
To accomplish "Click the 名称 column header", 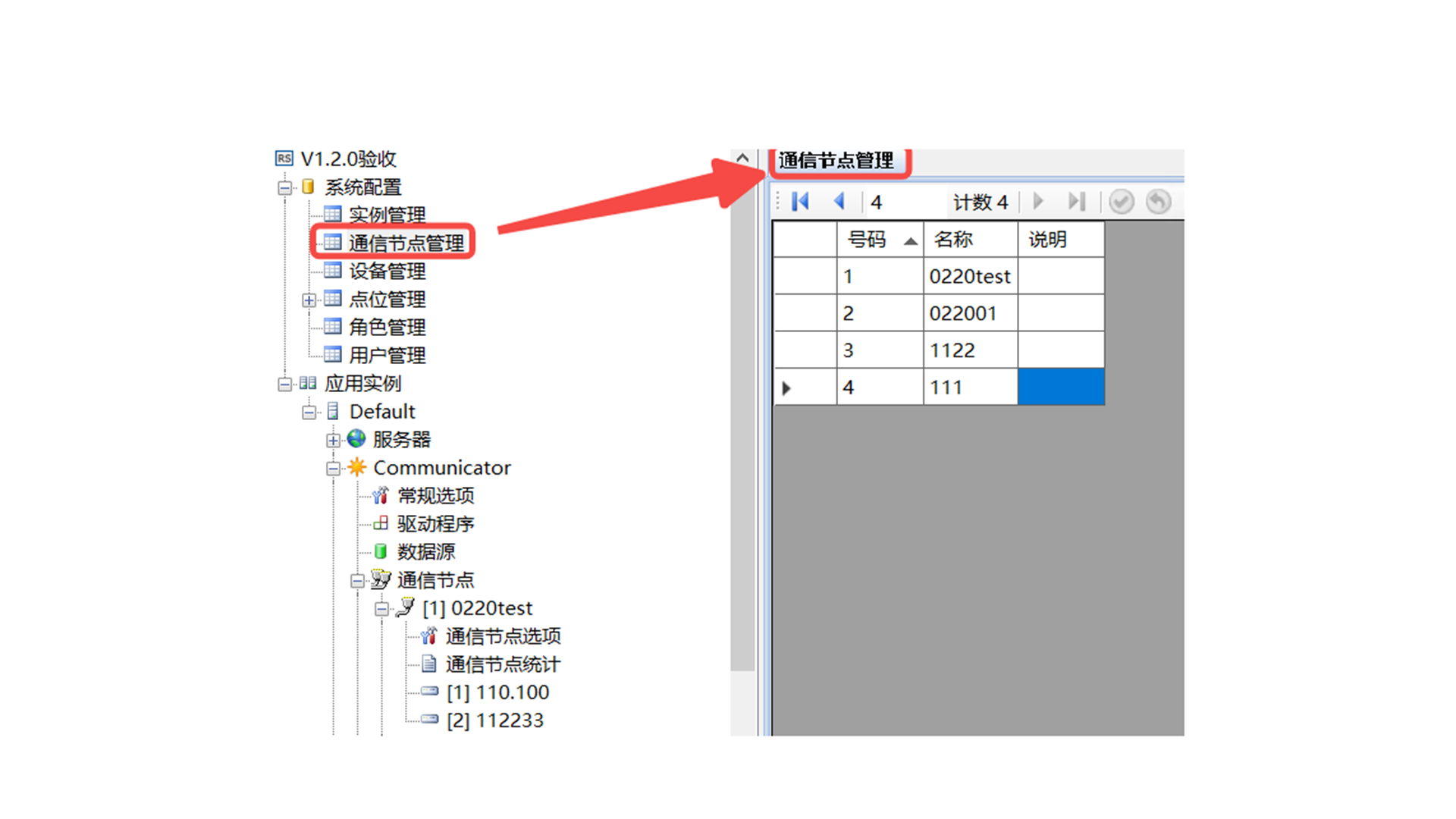I will click(971, 240).
